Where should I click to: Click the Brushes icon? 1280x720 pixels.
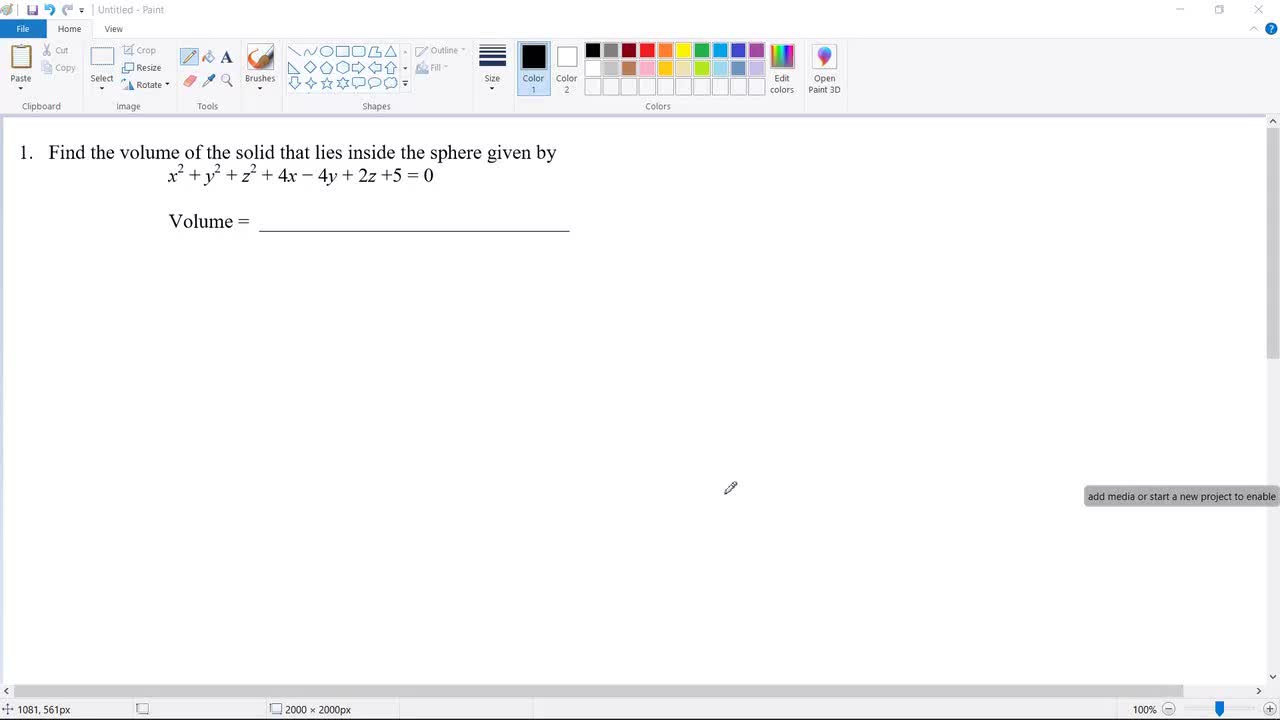point(260,57)
